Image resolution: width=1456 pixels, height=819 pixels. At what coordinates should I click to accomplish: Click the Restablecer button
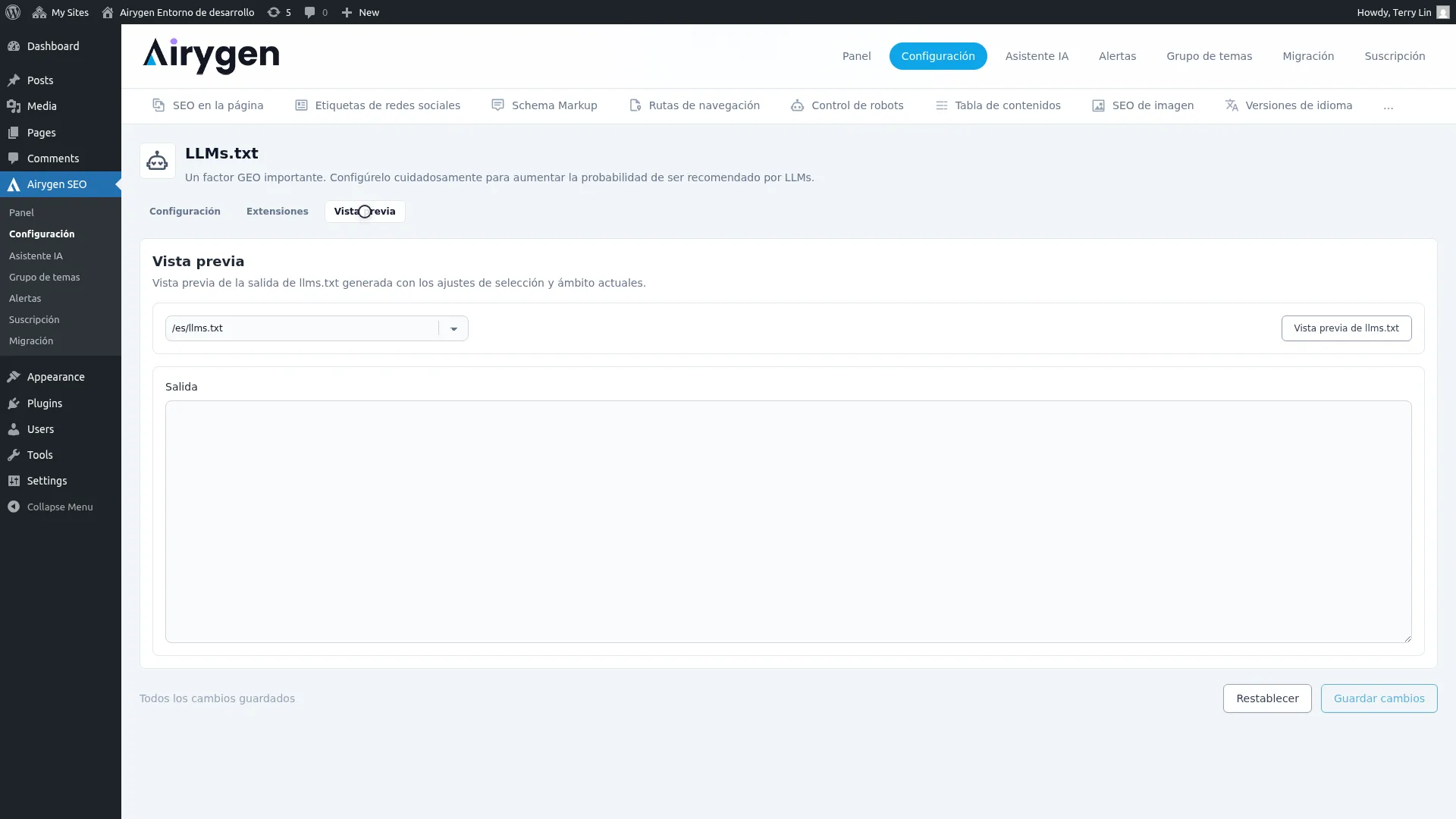pyautogui.click(x=1267, y=698)
